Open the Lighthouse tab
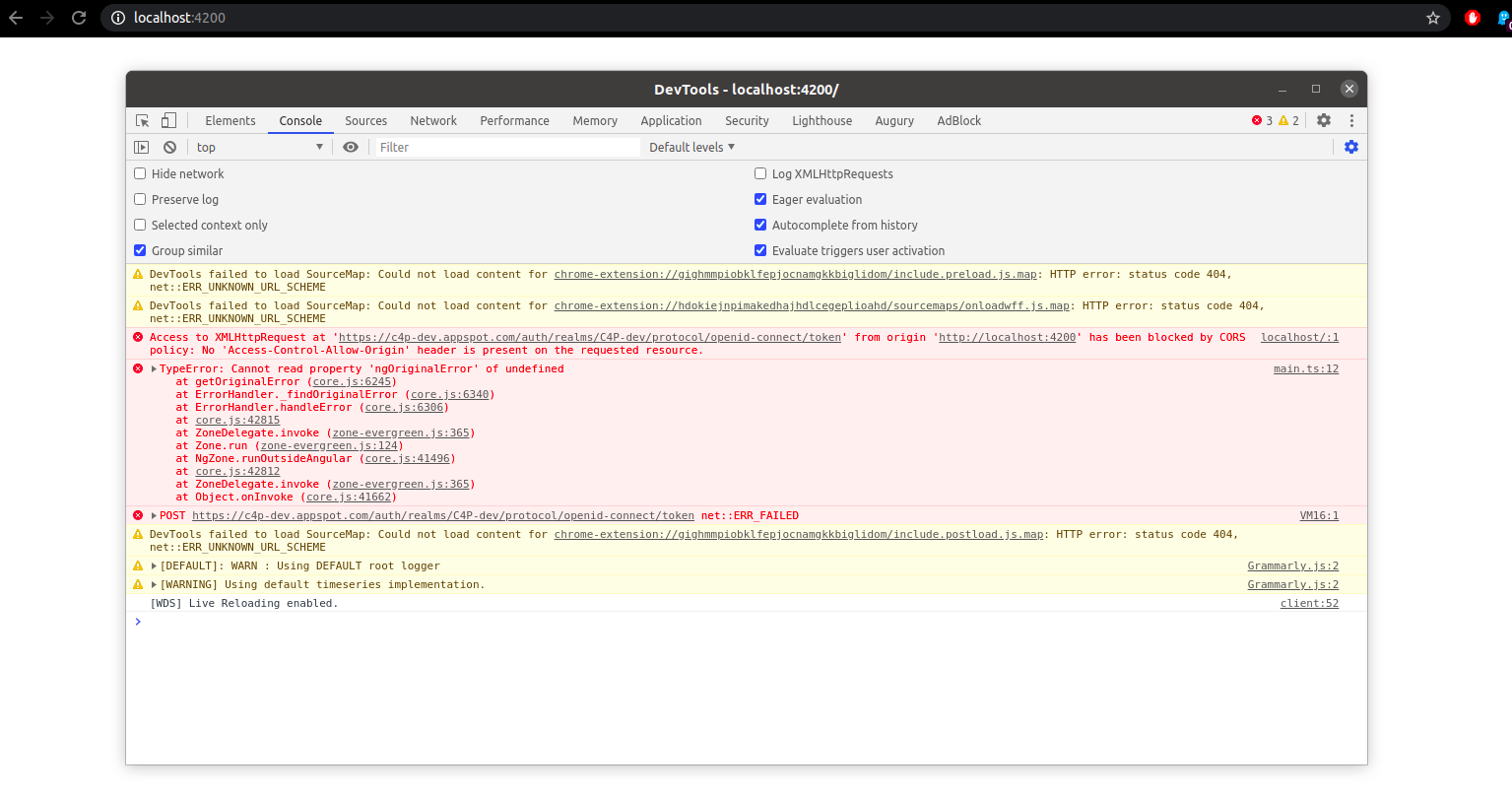This screenshot has height=797, width=1512. (x=822, y=120)
